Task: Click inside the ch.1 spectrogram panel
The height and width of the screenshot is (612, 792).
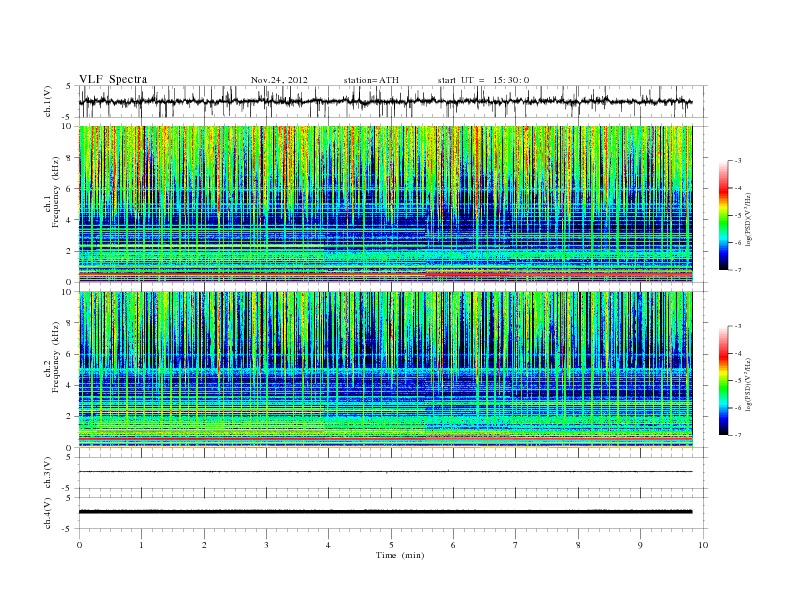Action: [385, 204]
